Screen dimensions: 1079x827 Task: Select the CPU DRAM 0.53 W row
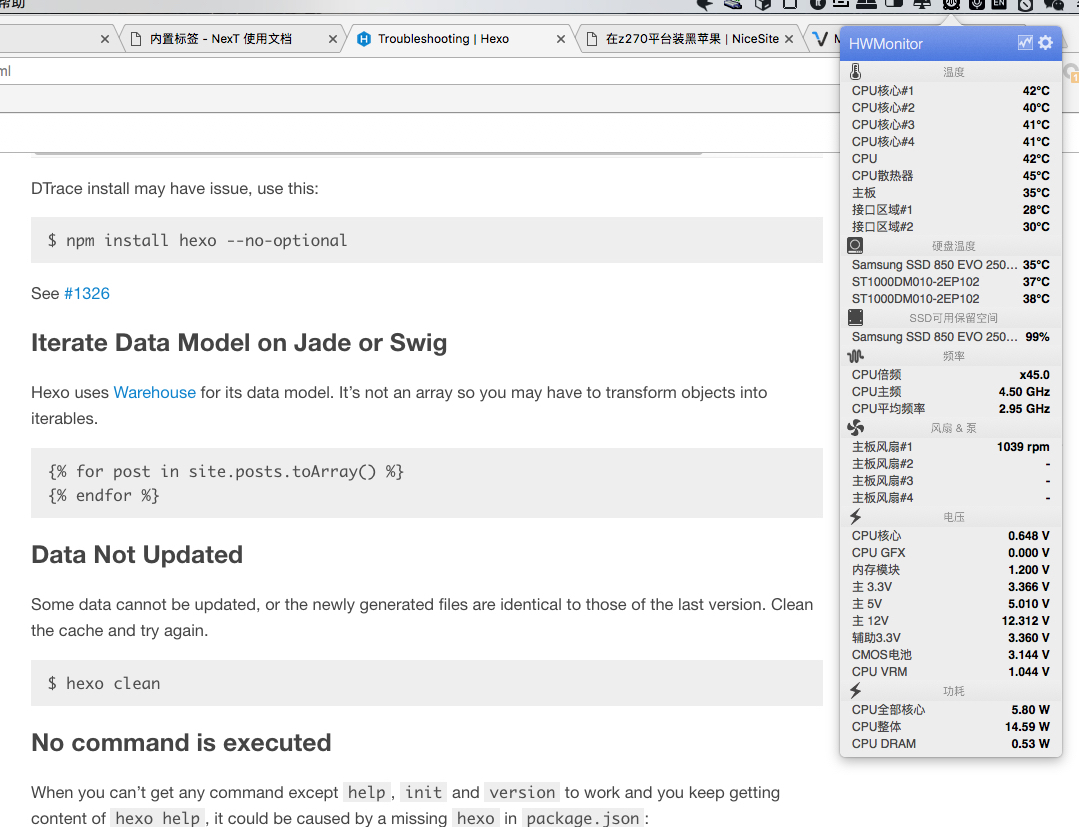[950, 744]
